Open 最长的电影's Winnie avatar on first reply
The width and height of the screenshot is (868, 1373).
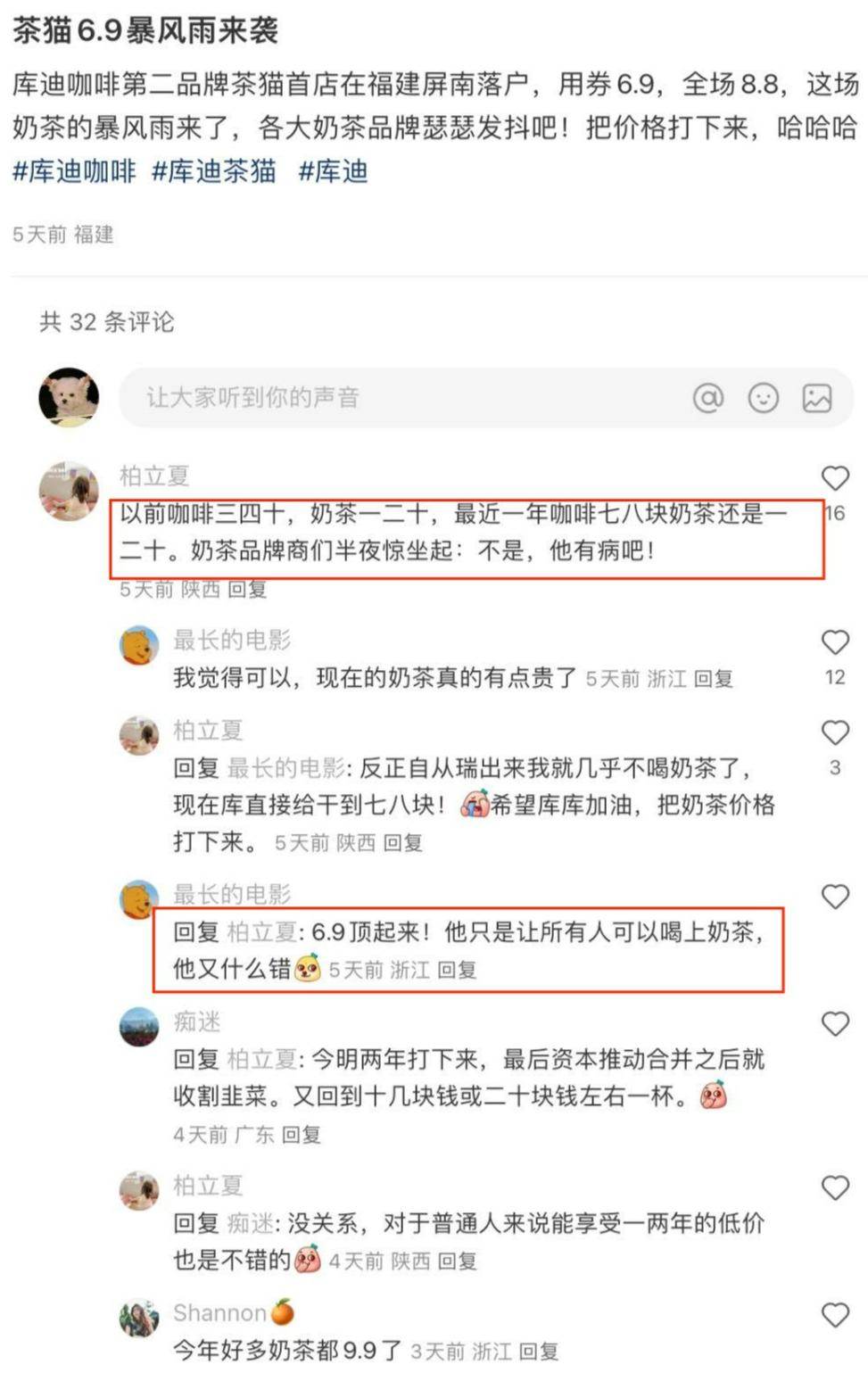(x=139, y=645)
